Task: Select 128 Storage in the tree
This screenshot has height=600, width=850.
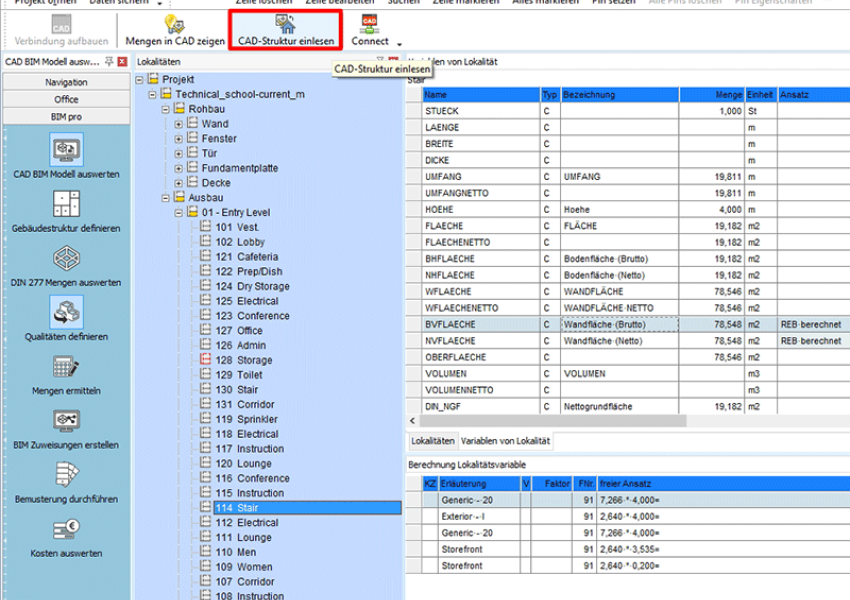Action: tap(243, 360)
